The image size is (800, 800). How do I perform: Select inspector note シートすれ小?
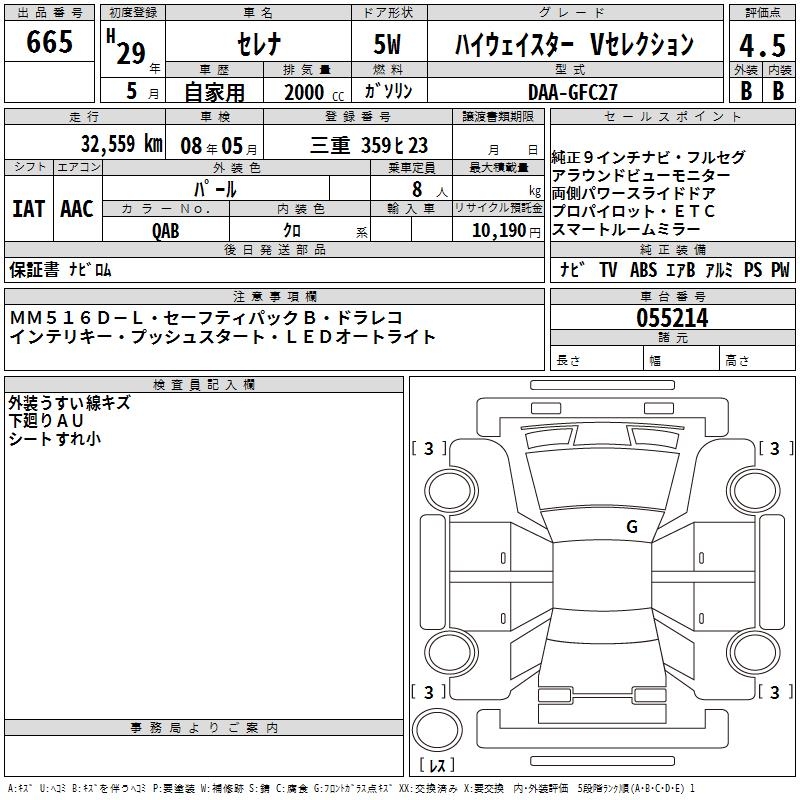55,439
